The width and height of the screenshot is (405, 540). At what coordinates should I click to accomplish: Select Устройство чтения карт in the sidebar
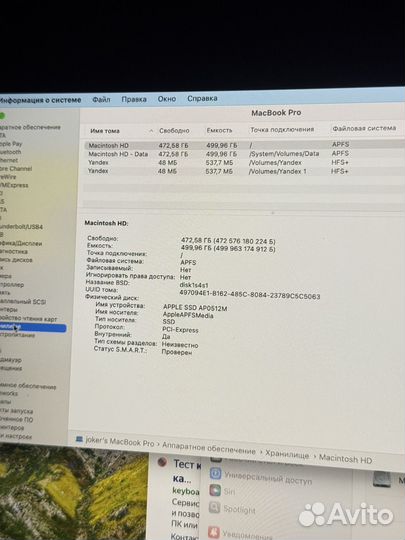click(29, 319)
